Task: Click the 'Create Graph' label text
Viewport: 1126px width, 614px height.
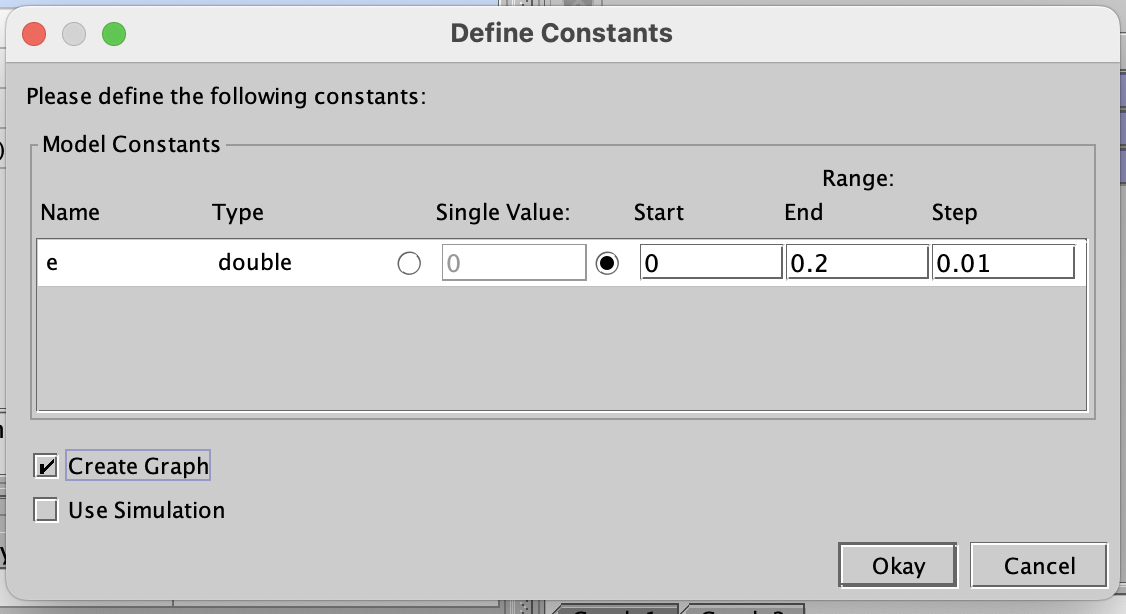Action: (138, 466)
